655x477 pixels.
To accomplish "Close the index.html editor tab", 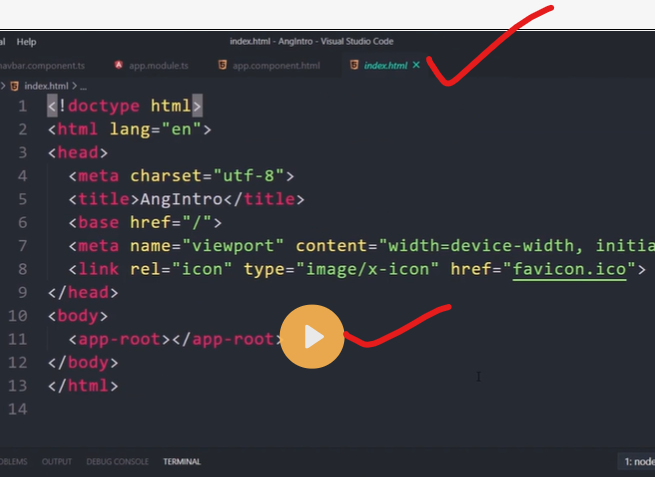I will pos(416,65).
